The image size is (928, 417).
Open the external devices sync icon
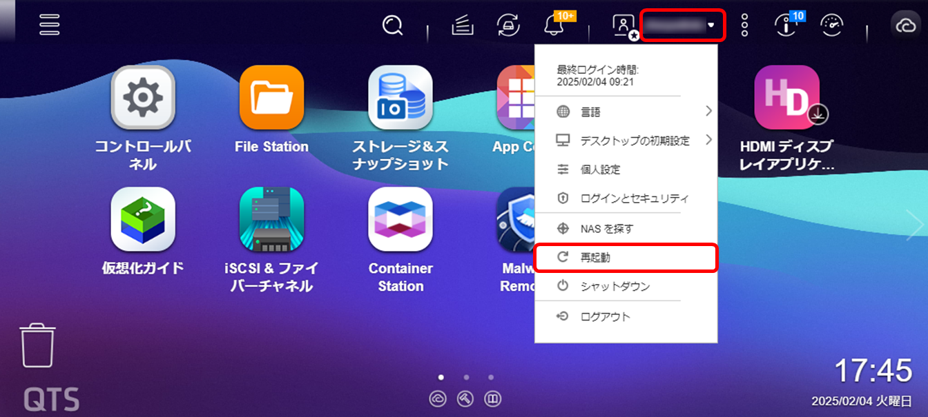tap(508, 25)
